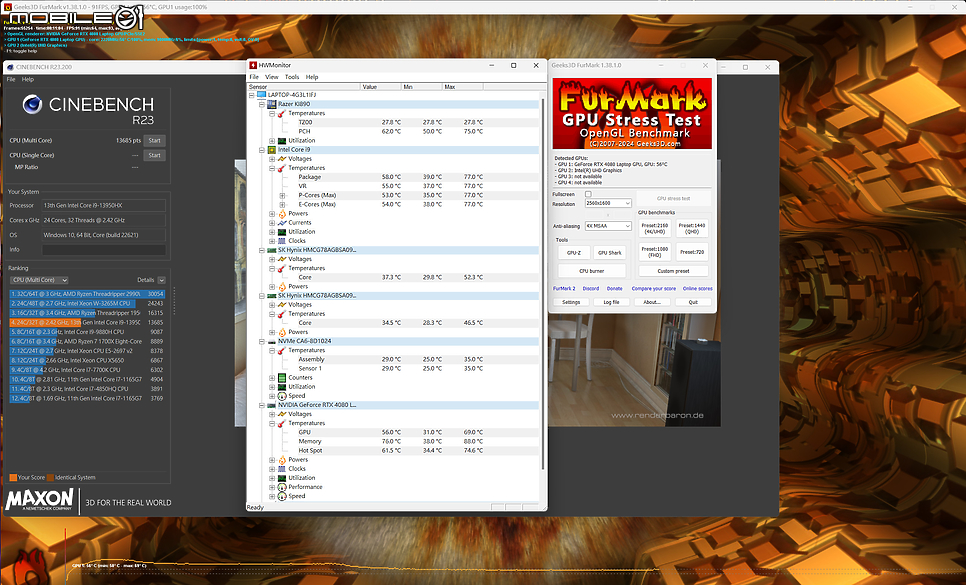Collapse NVMe CA6-8D1024 node
The image size is (966, 585).
click(x=261, y=341)
